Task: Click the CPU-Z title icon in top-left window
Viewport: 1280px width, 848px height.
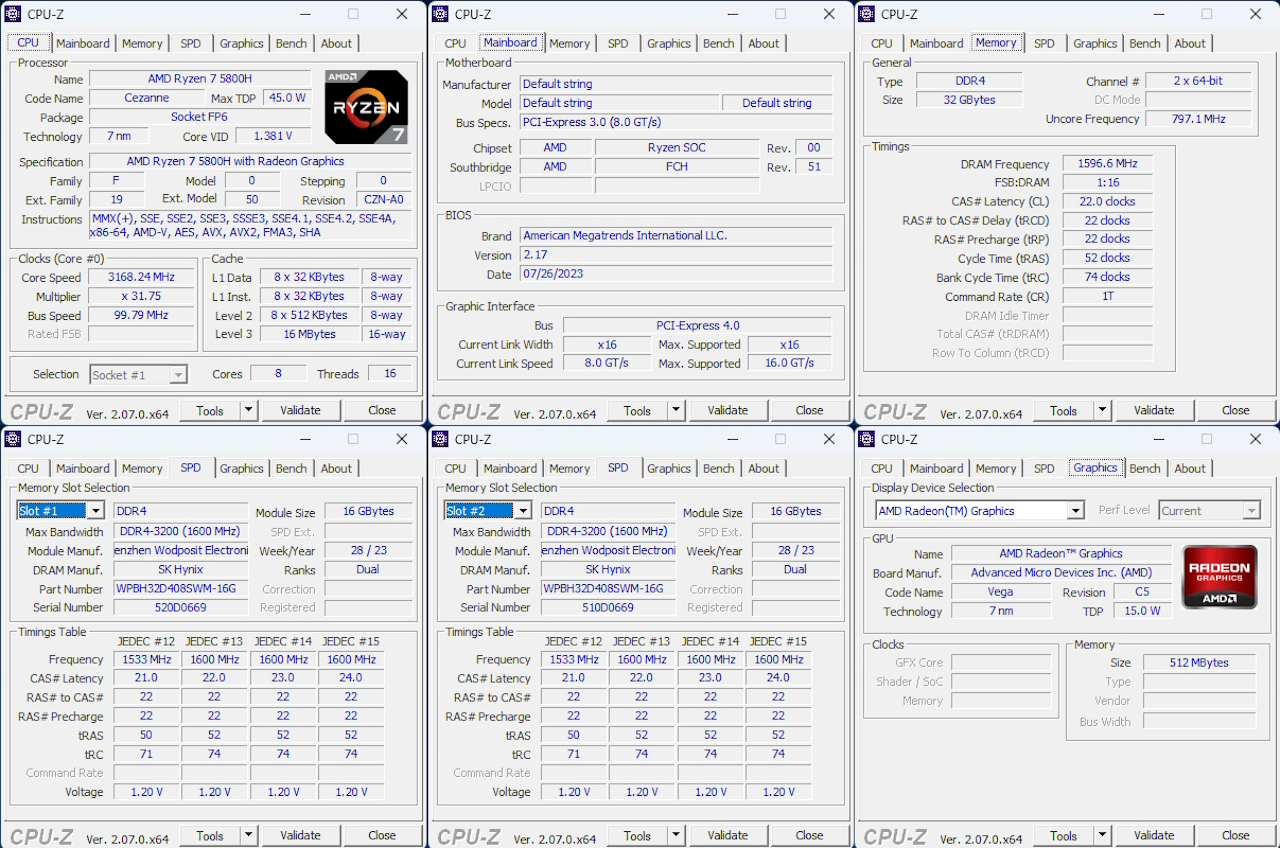Action: click(13, 14)
